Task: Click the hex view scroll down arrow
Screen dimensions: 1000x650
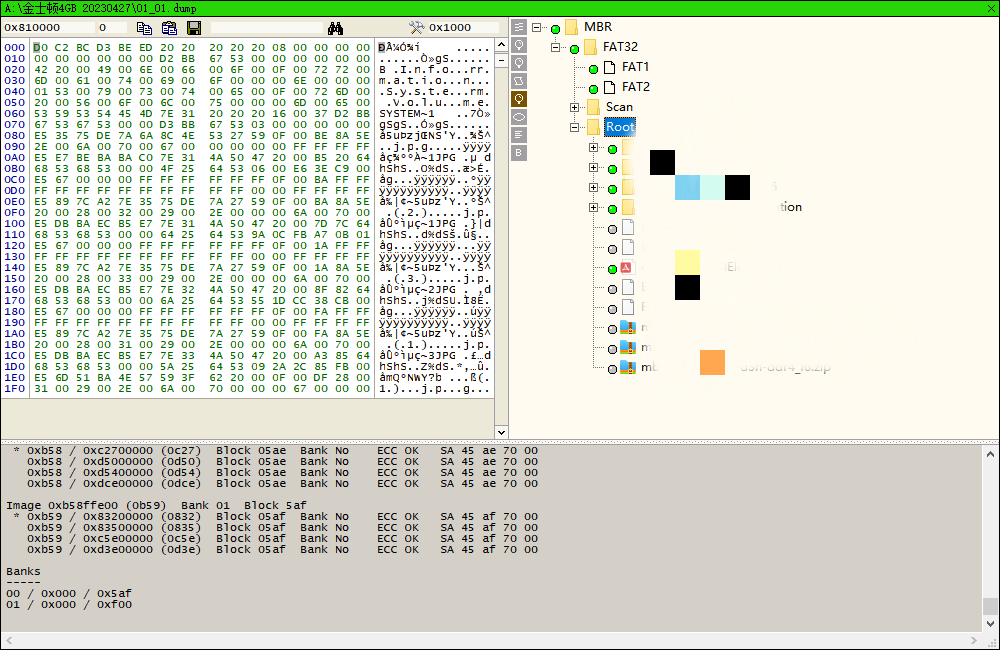Action: pos(501,432)
